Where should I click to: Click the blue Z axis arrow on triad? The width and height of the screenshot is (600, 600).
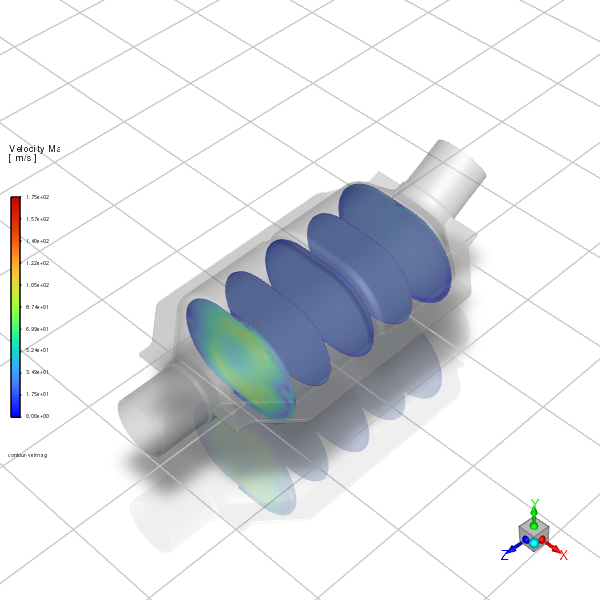(514, 548)
